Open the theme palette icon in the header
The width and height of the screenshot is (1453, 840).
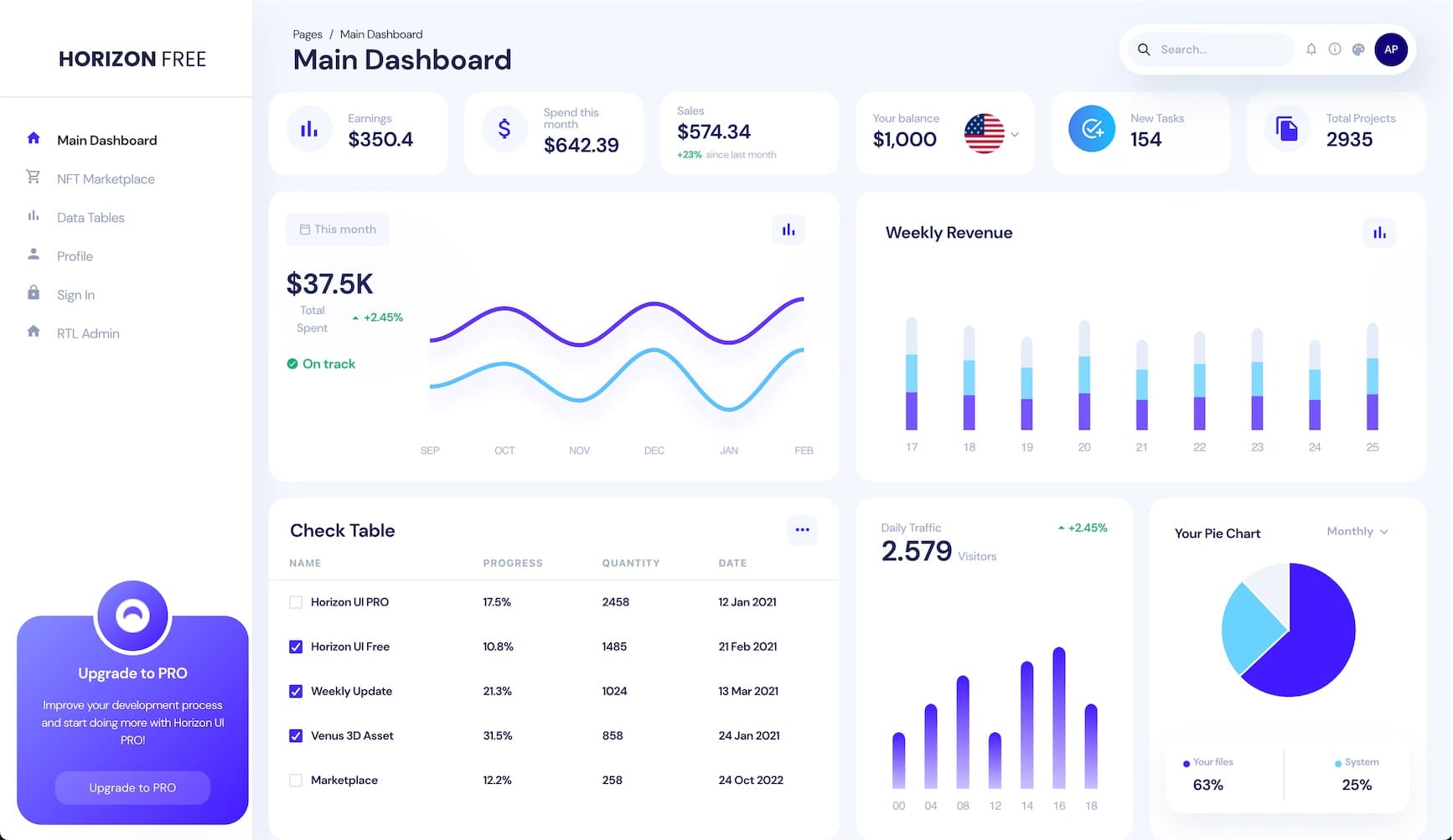1358,49
